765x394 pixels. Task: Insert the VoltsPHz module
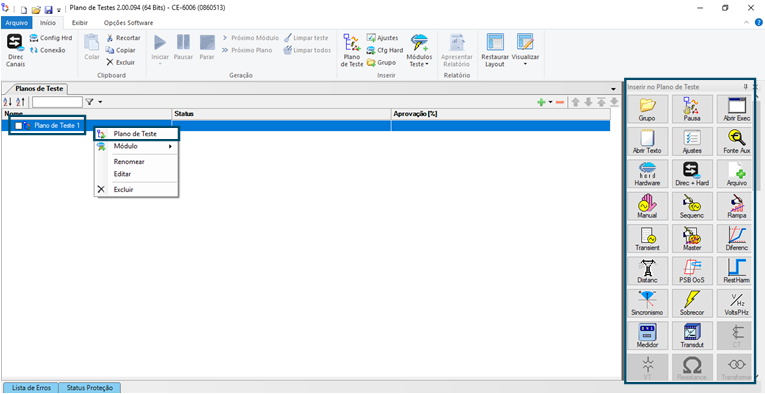(736, 303)
